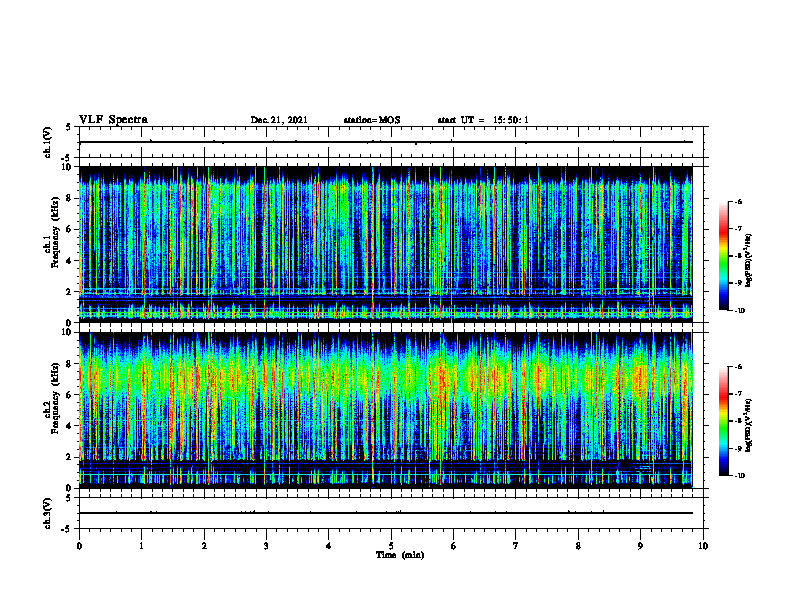Click the ch.2 spectrogram color scale bar

pos(723,421)
